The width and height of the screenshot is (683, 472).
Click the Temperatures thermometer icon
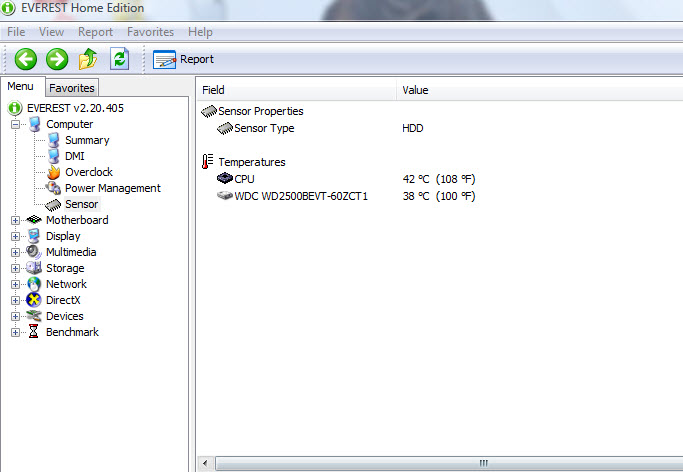(x=208, y=162)
